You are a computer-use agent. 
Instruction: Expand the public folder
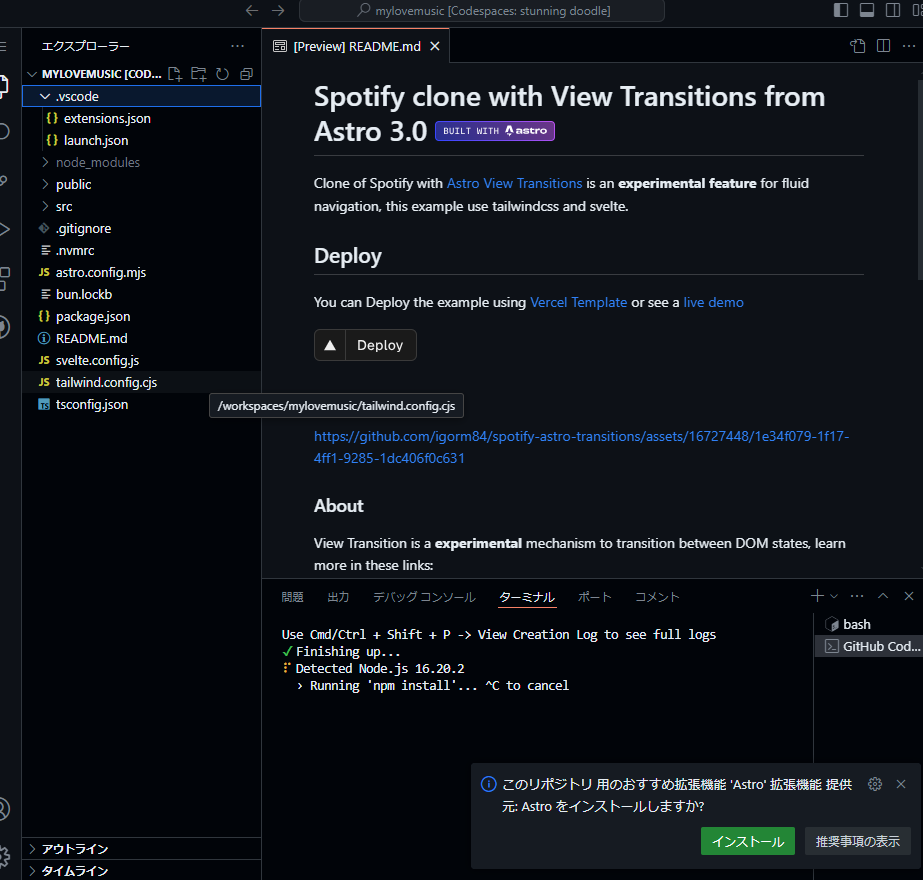pos(141,184)
